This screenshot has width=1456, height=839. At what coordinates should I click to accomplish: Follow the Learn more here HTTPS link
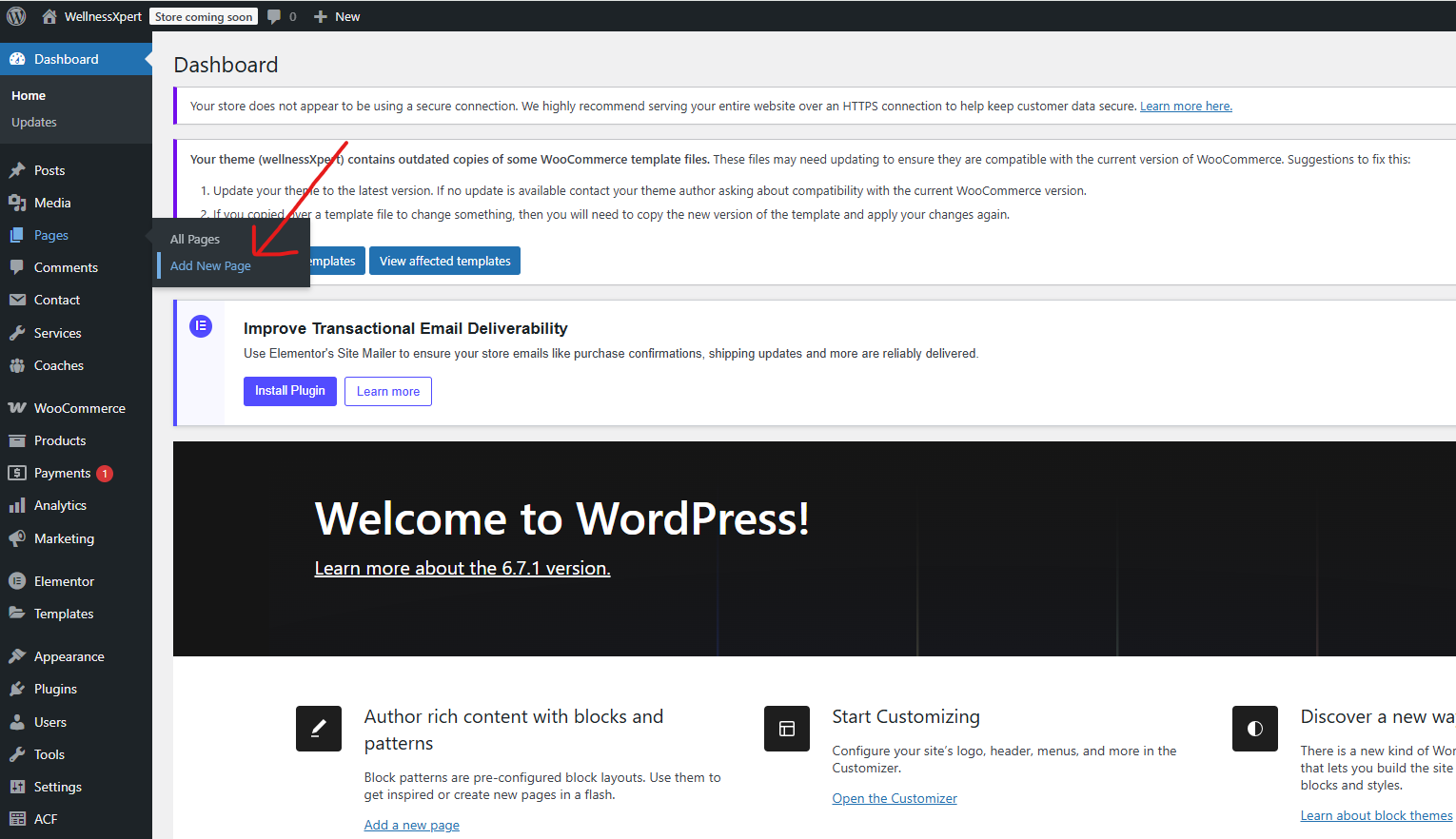click(x=1186, y=107)
